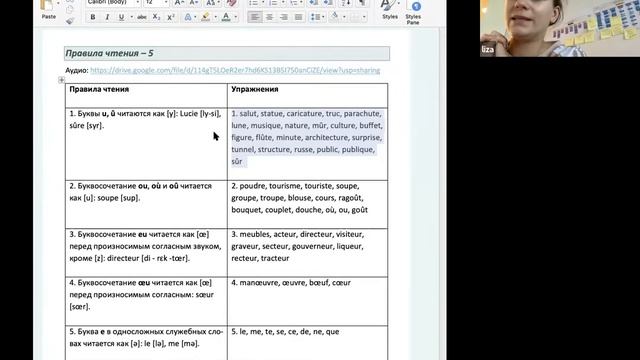Click the Paste button in the ribbon
This screenshot has width=640, height=360.
[x=48, y=10]
